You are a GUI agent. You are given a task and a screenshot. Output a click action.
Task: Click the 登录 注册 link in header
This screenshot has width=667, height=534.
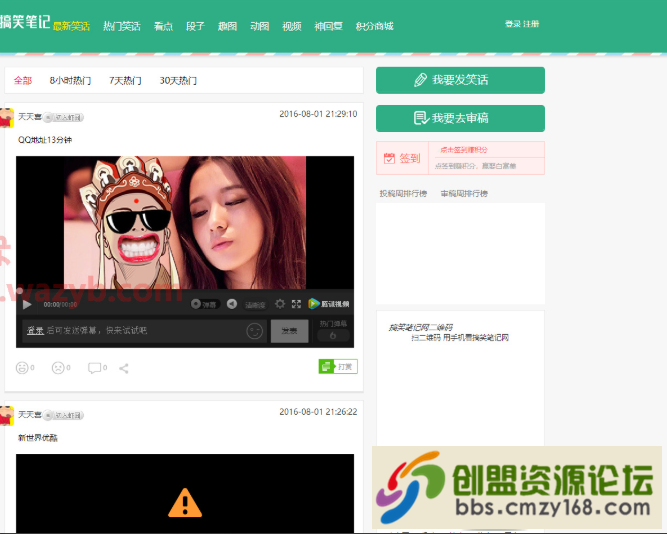point(522,24)
